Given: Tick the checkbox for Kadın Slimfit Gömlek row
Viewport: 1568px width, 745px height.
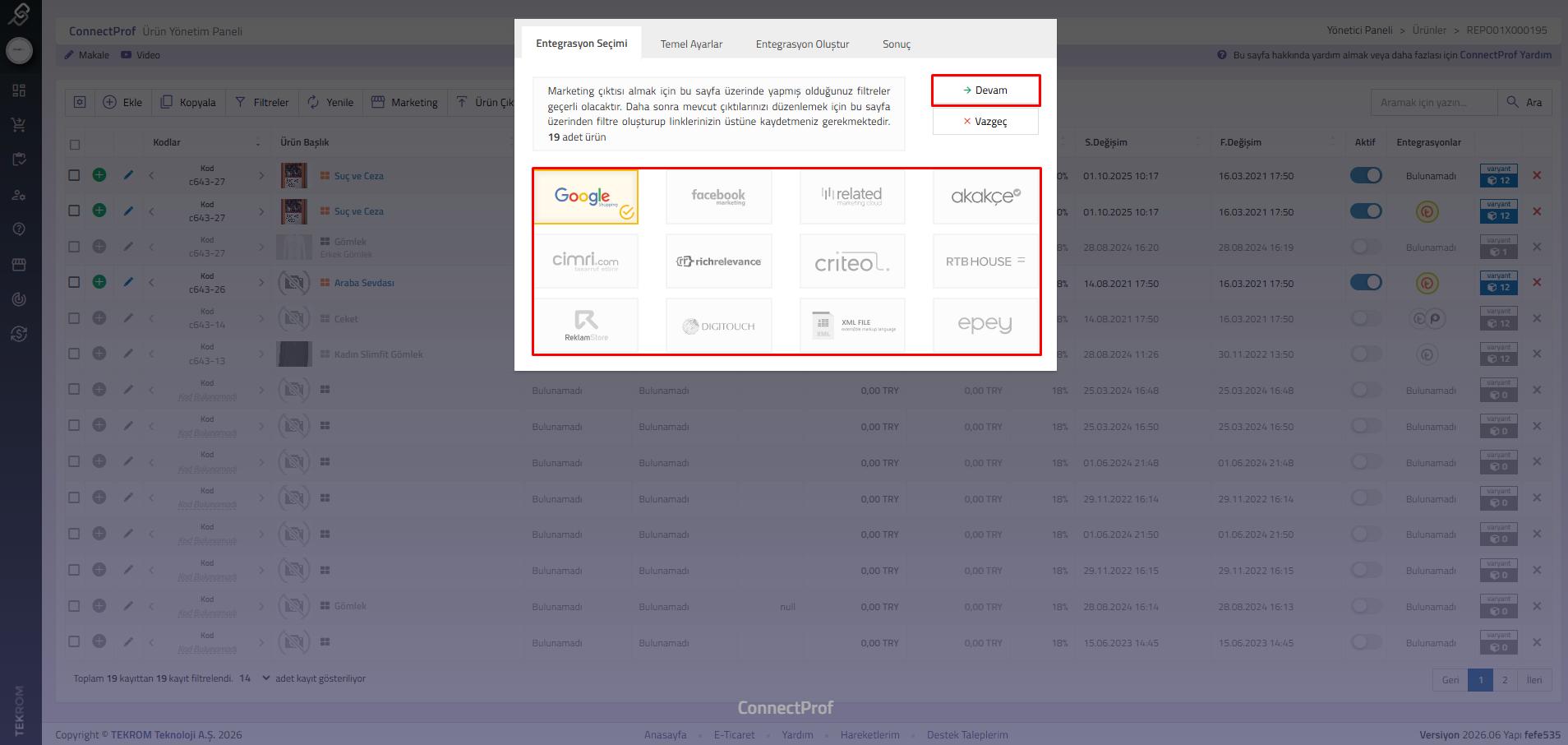Looking at the screenshot, I should tap(74, 354).
